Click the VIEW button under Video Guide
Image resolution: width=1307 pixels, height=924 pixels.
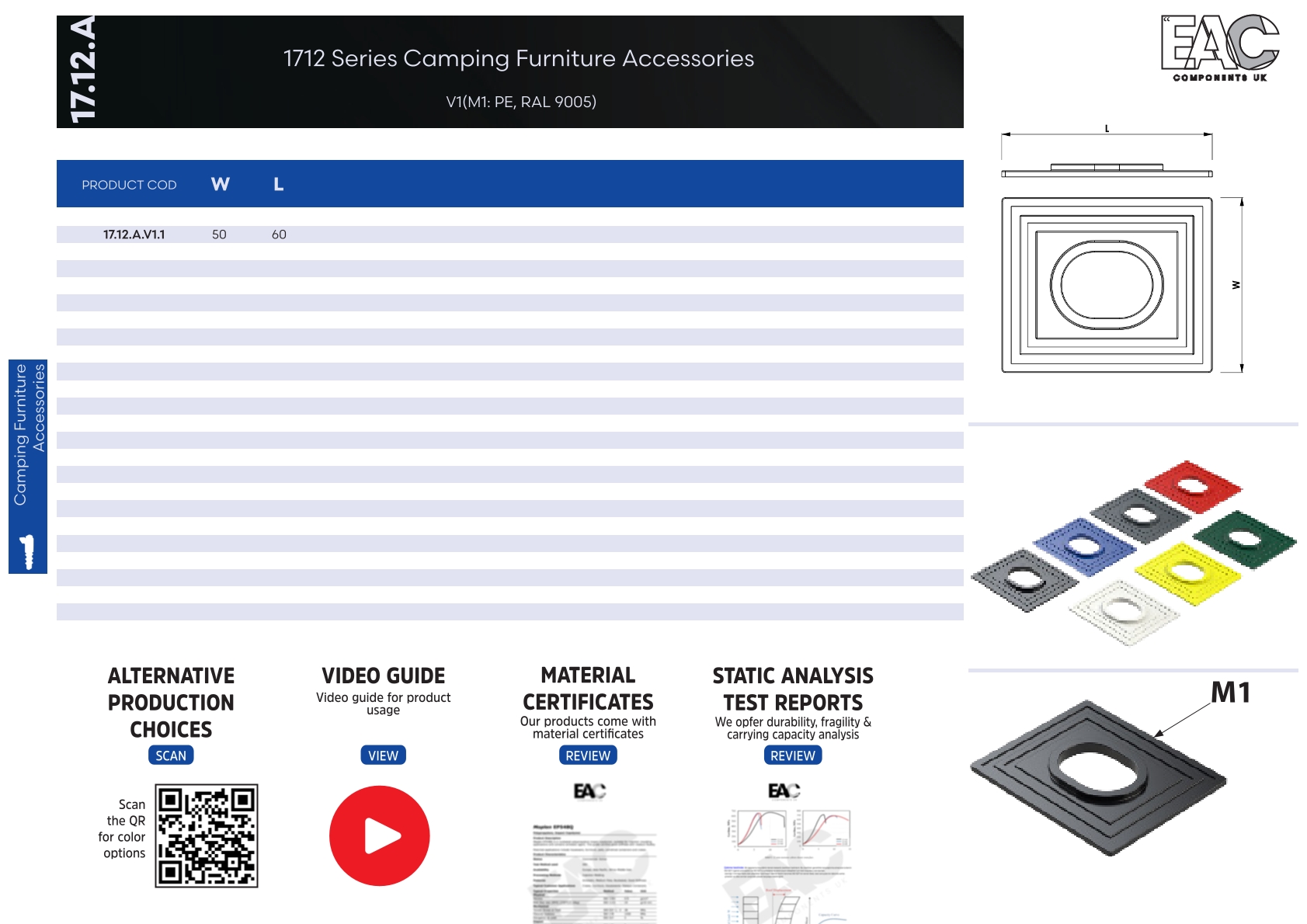click(x=383, y=756)
